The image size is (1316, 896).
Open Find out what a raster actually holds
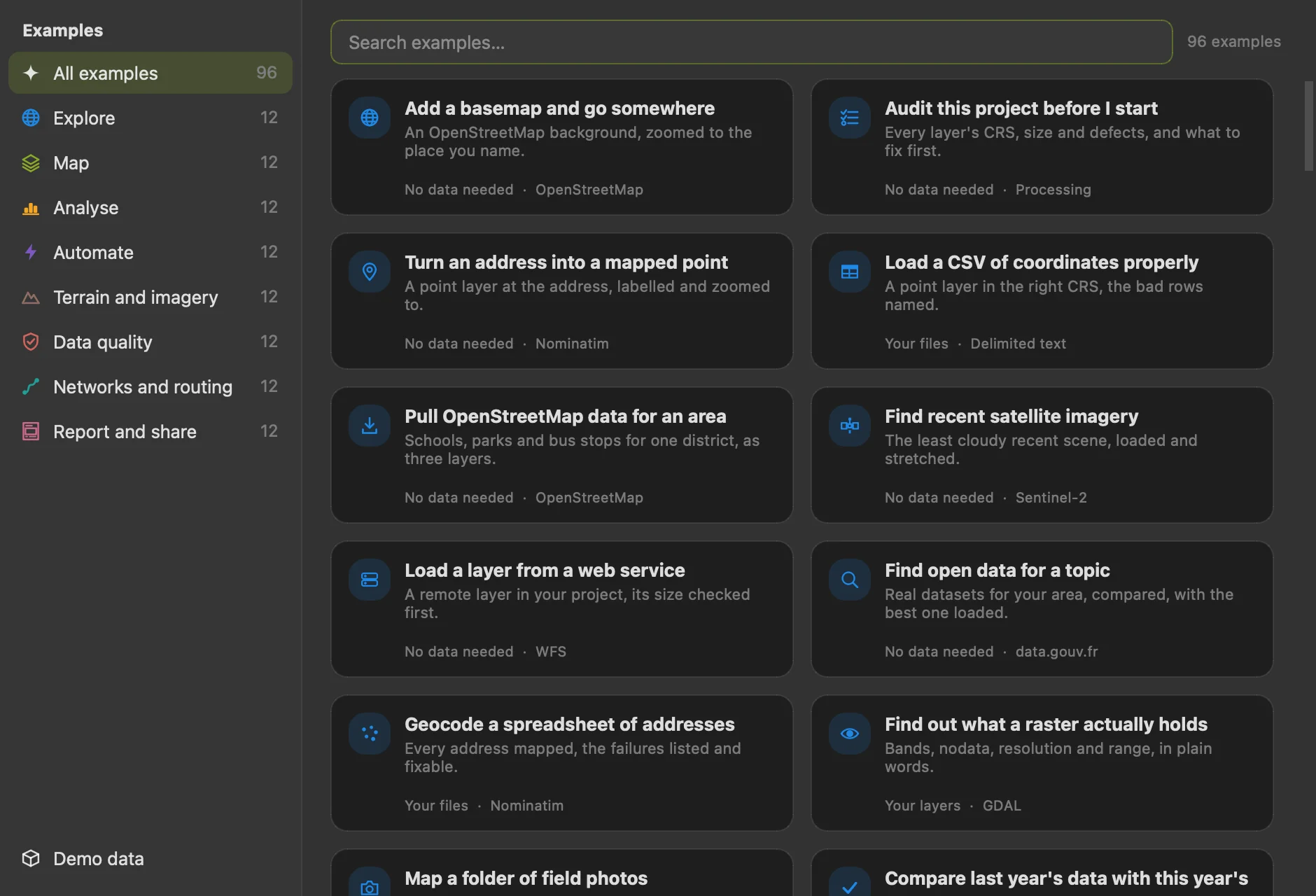point(1042,763)
